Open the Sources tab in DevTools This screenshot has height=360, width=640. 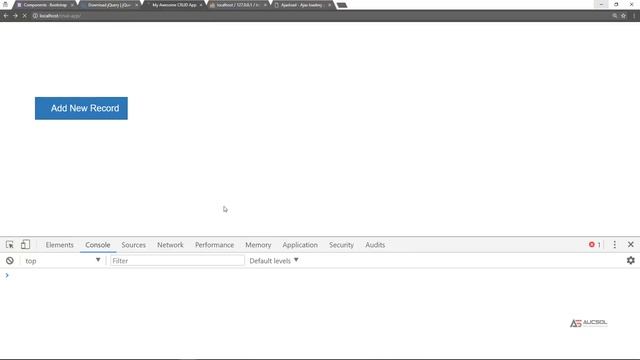[133, 245]
